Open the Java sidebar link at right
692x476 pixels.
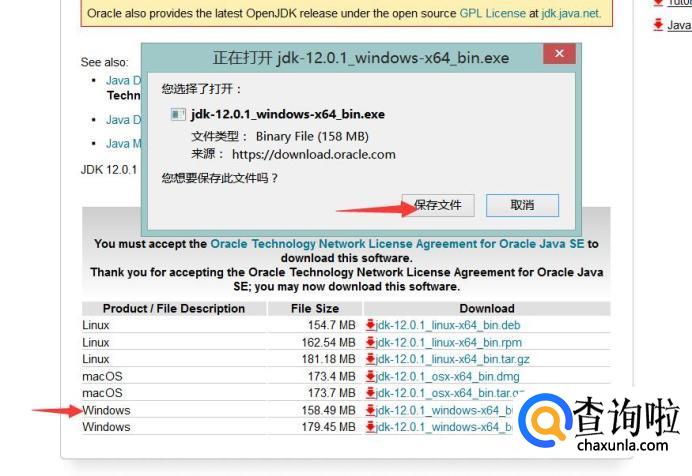[679, 25]
